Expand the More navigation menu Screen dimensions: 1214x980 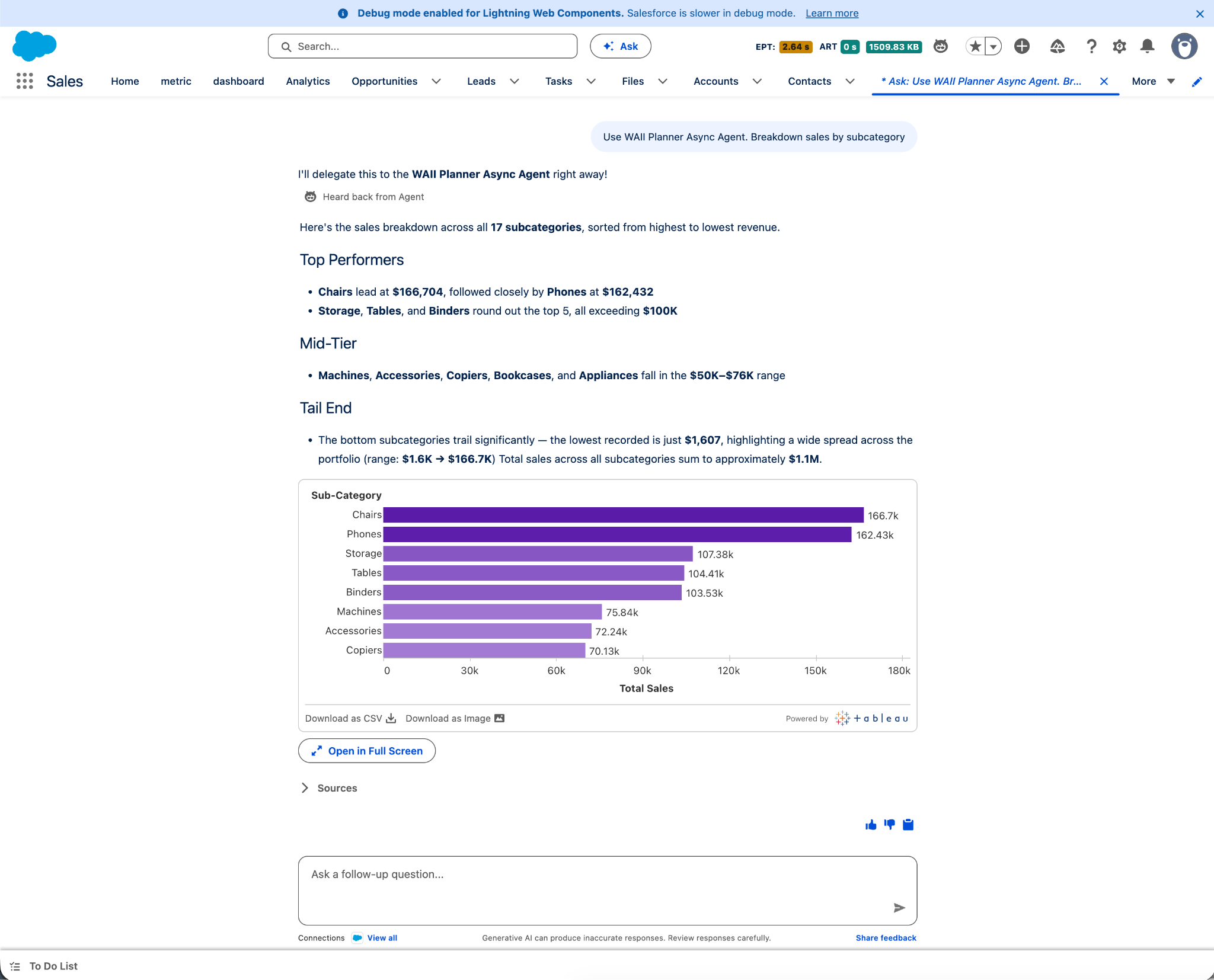click(1153, 81)
